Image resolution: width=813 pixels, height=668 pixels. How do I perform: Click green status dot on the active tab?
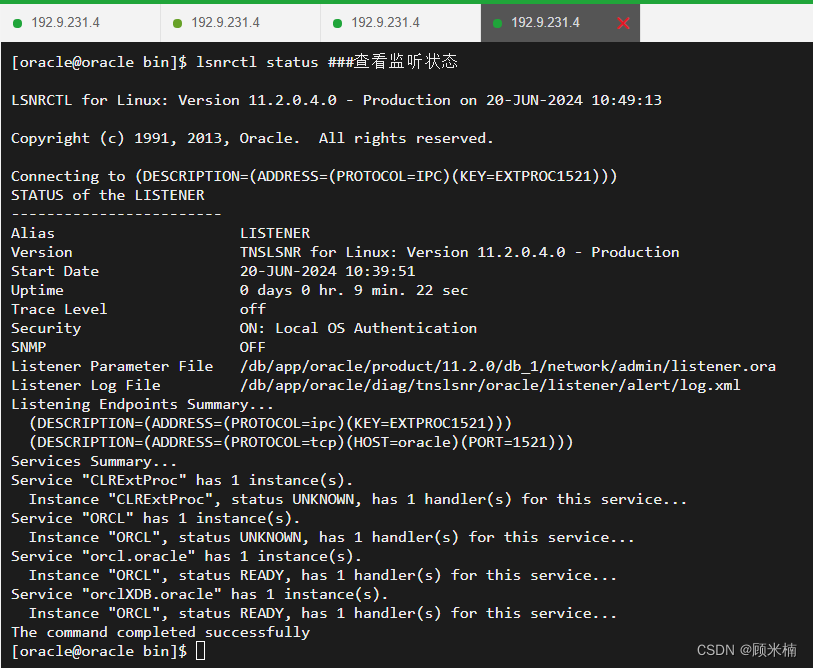[x=497, y=23]
